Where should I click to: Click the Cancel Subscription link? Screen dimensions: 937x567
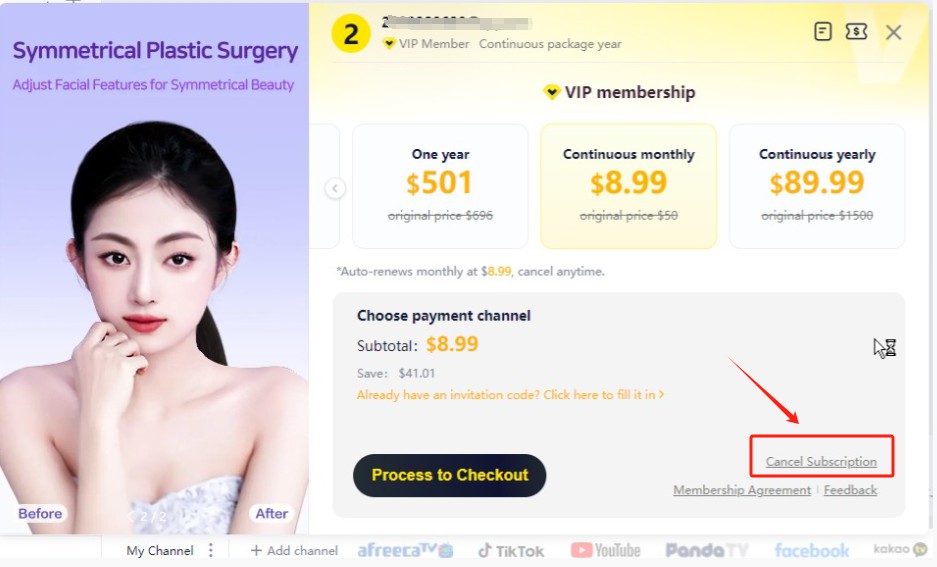tap(821, 461)
